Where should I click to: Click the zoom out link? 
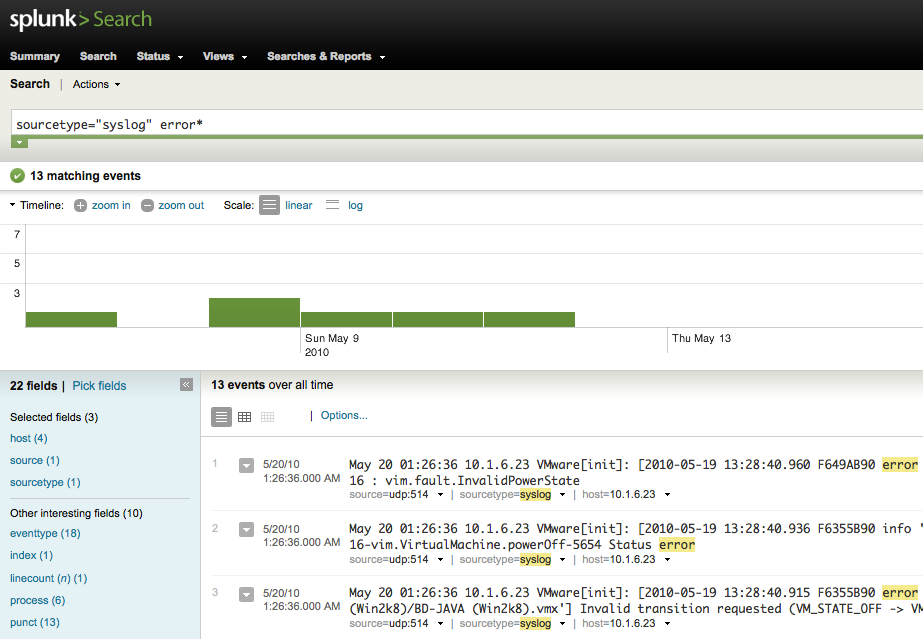[x=181, y=205]
